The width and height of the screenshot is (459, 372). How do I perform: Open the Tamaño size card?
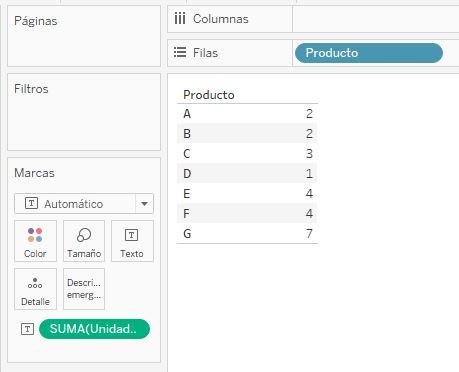pyautogui.click(x=84, y=241)
